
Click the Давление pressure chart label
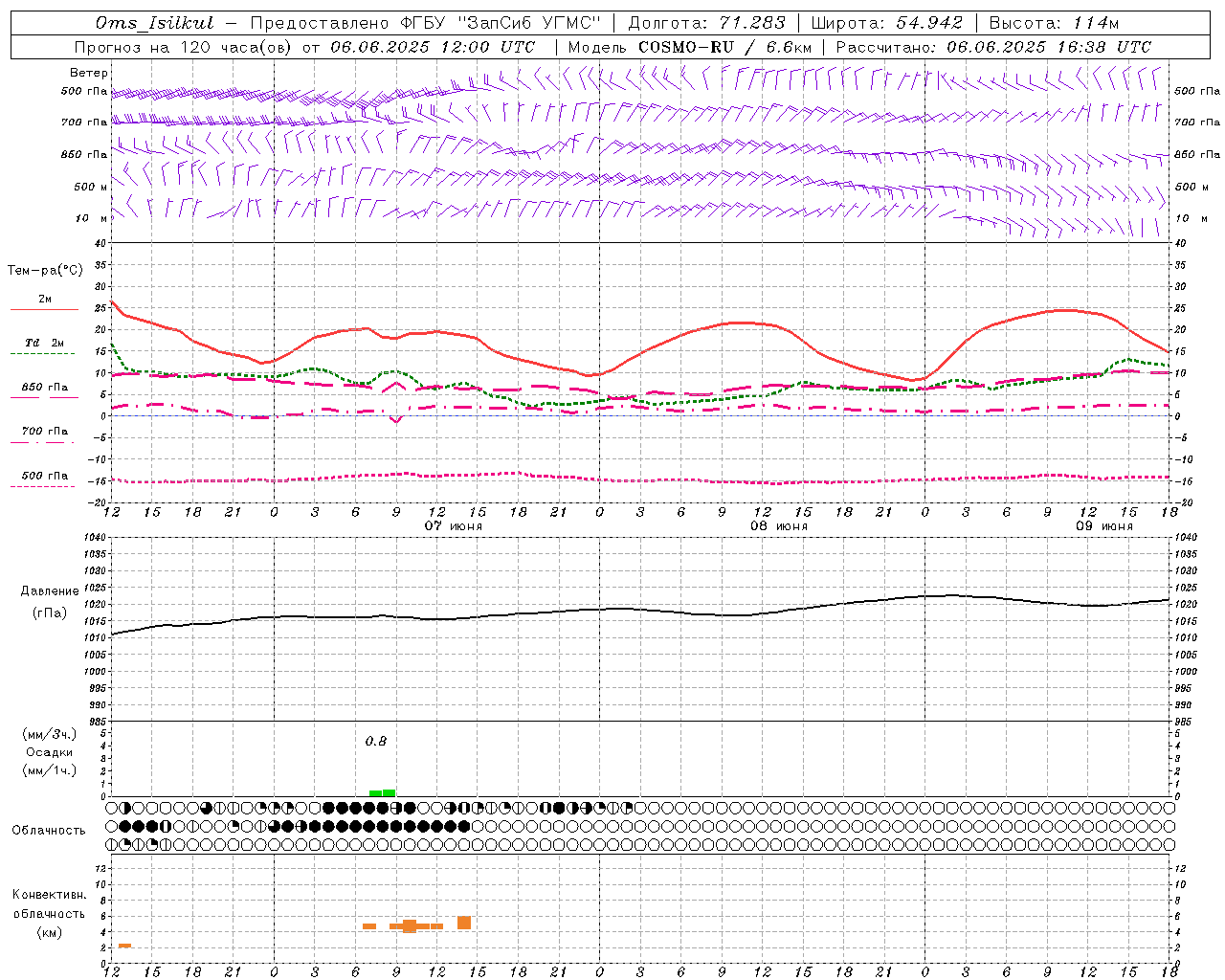[x=50, y=591]
